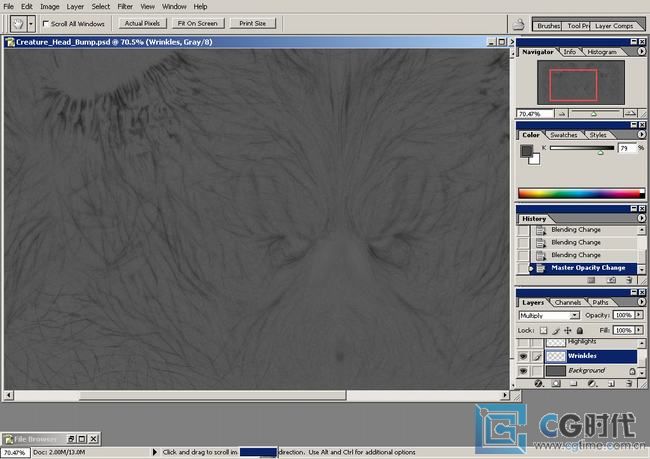Click the History new snapshot camera icon
650x459 pixels.
(x=611, y=280)
